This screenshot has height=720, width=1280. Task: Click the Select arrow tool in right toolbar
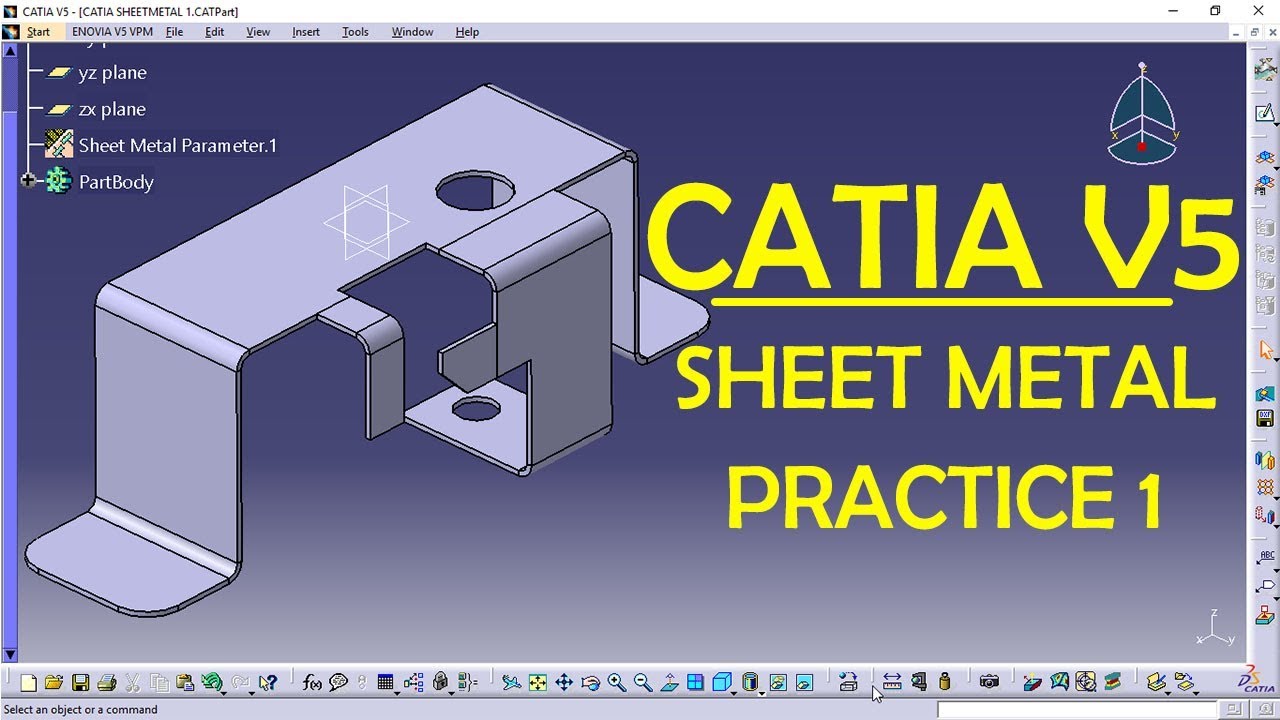1266,350
